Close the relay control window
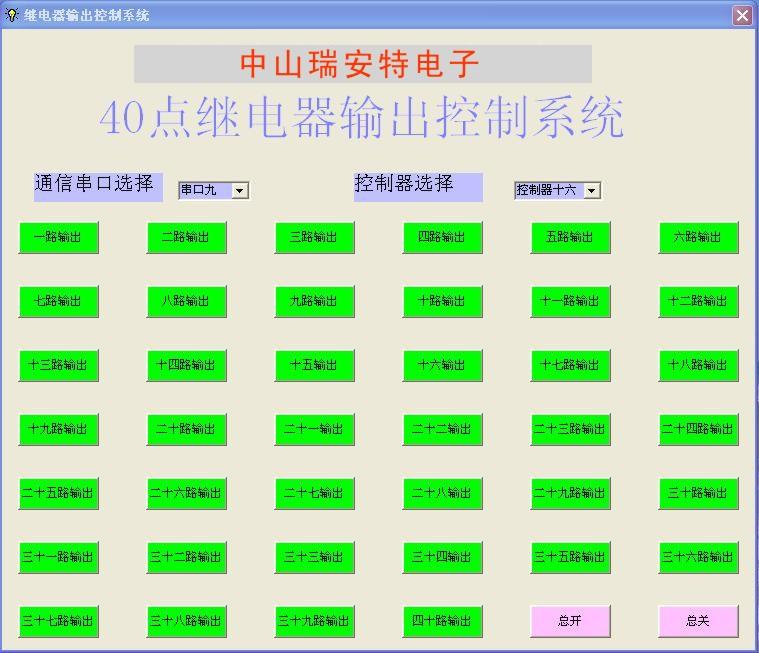 click(742, 15)
